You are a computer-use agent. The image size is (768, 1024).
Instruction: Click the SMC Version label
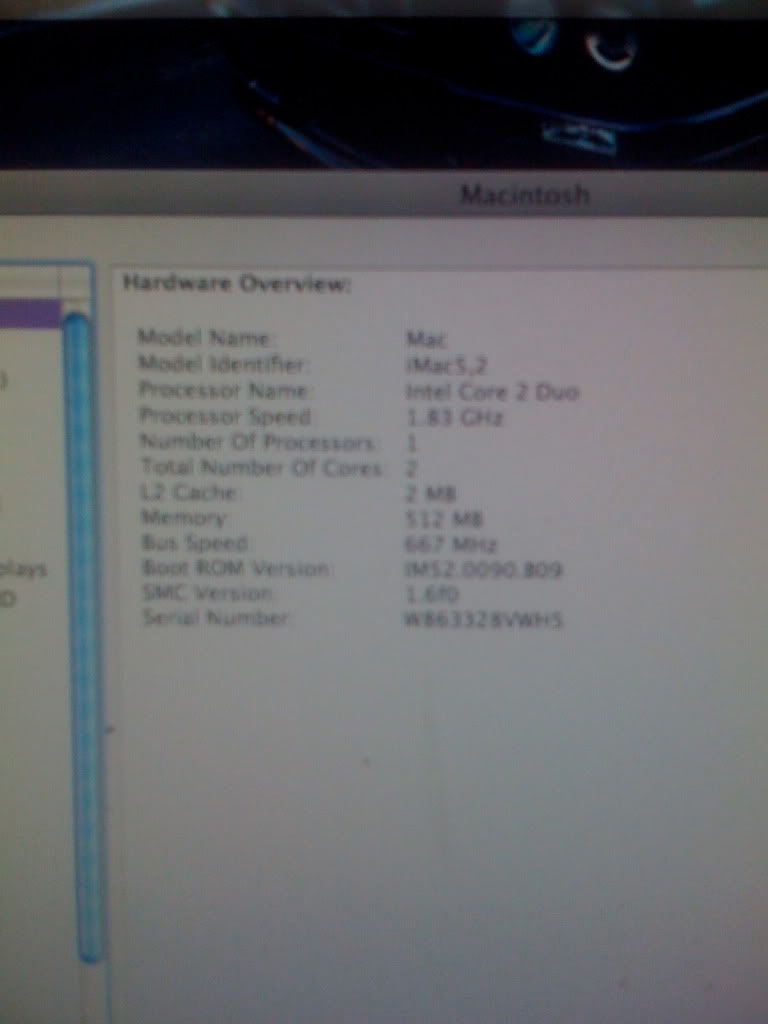coord(207,594)
